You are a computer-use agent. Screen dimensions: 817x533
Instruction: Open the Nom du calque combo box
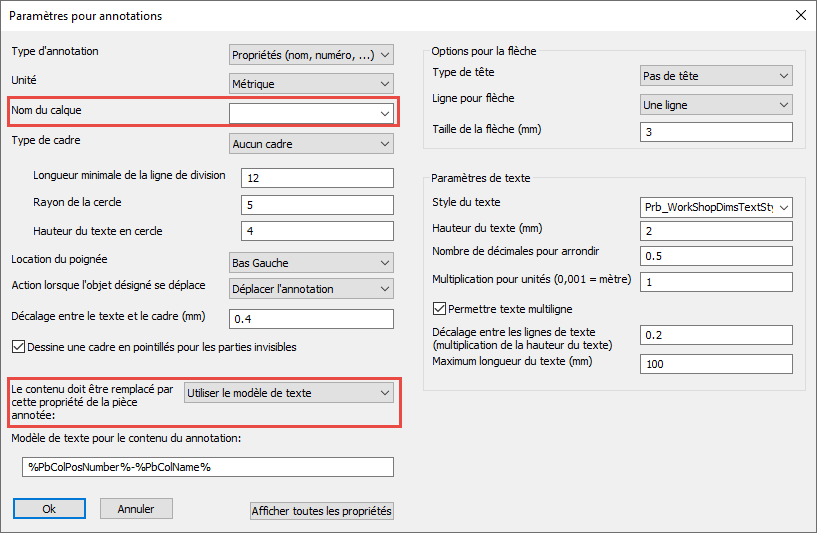311,114
